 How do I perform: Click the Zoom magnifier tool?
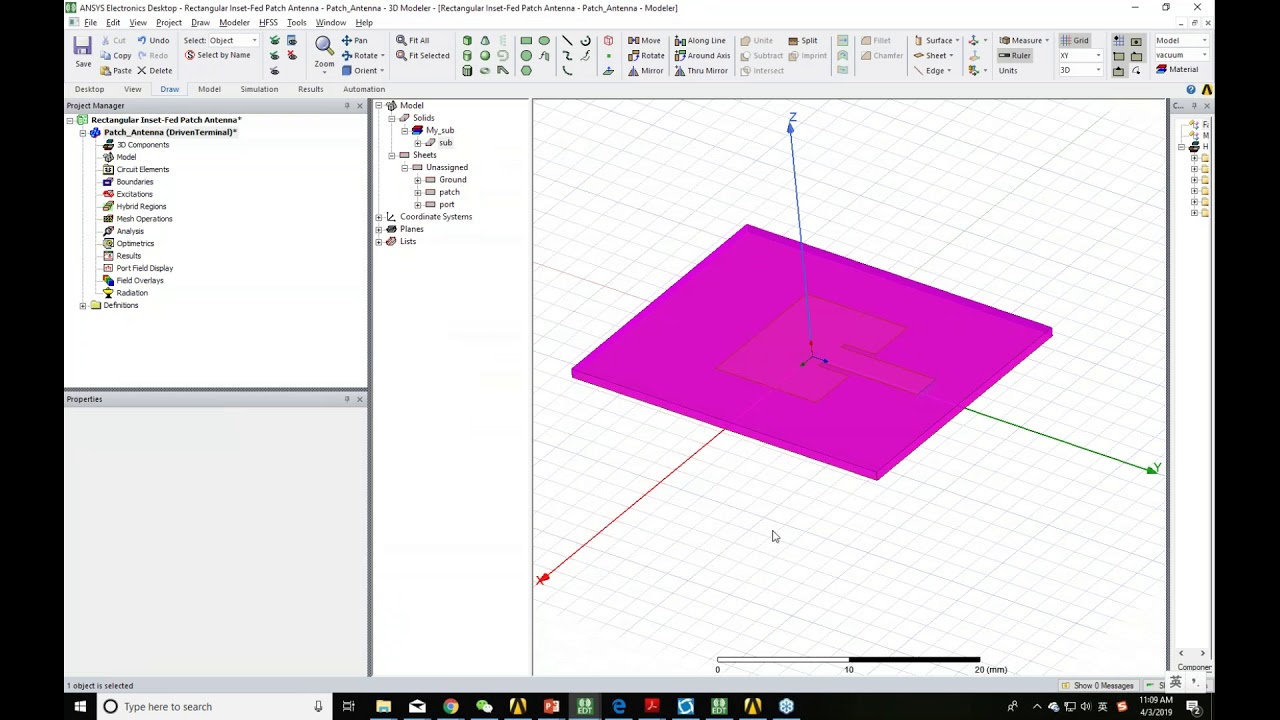(x=324, y=46)
